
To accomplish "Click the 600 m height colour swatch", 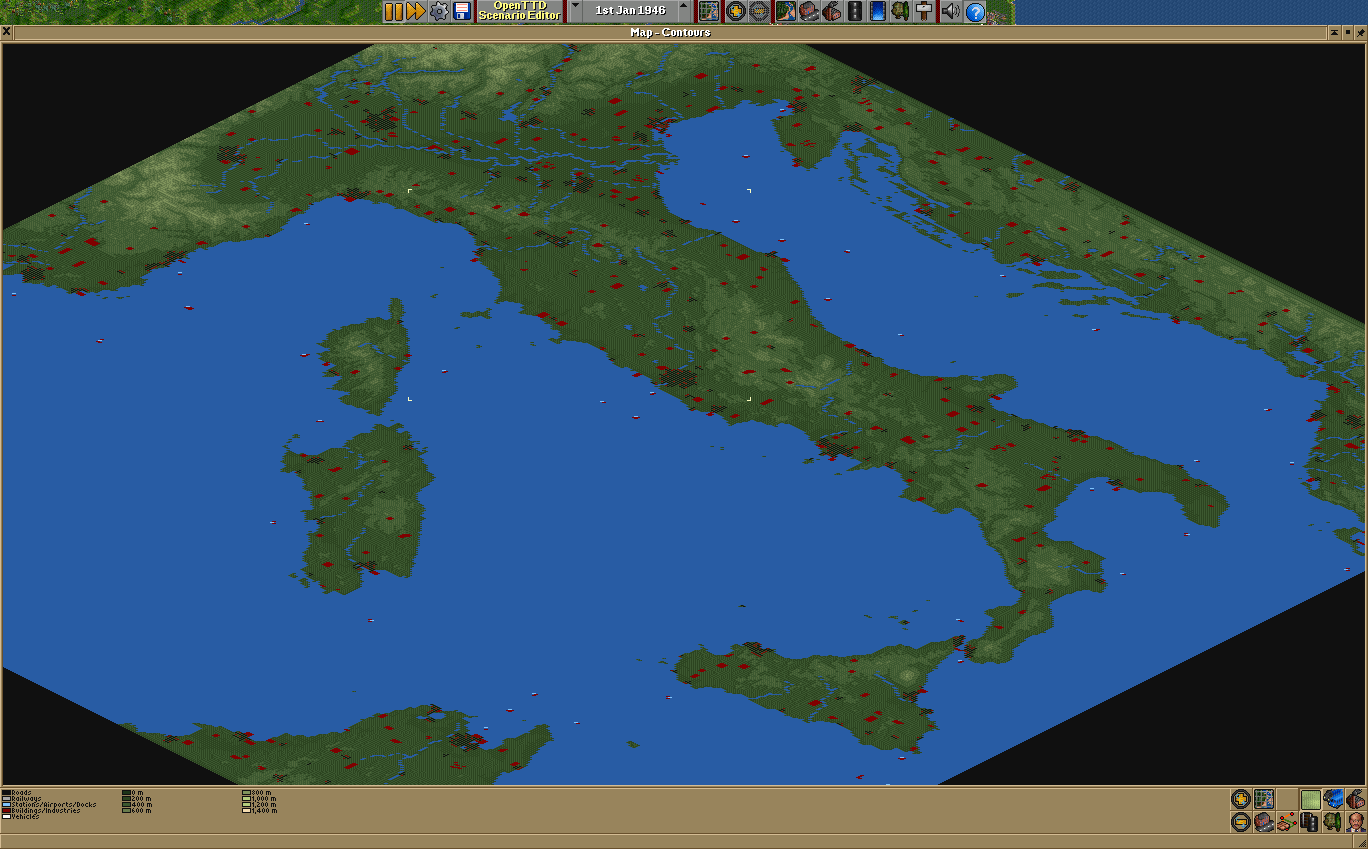I will [x=126, y=810].
